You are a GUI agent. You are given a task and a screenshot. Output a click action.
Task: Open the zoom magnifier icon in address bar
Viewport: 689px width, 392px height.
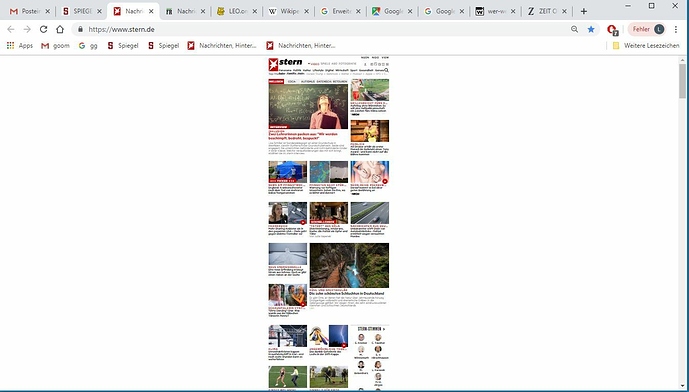574,29
